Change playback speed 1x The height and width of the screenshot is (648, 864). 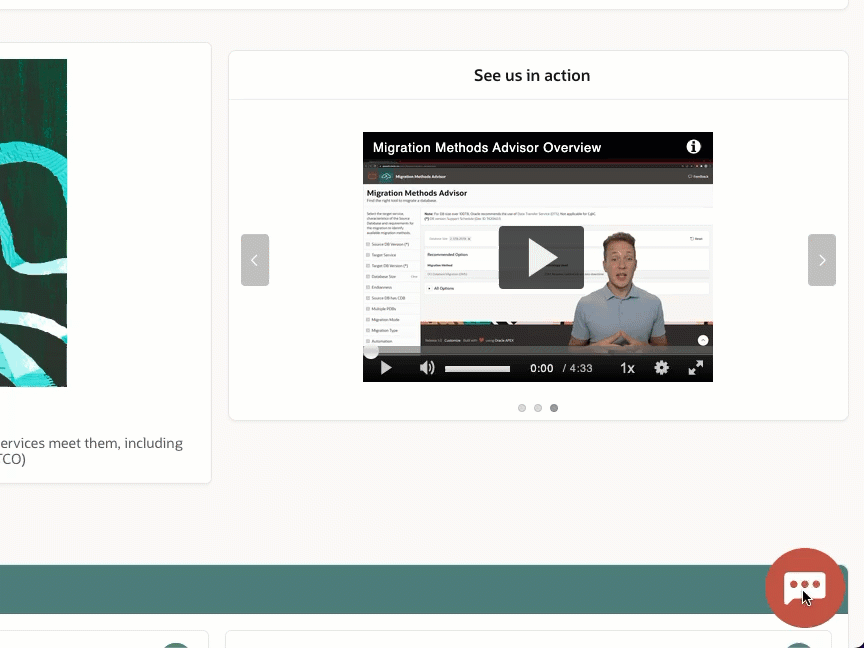(x=627, y=368)
